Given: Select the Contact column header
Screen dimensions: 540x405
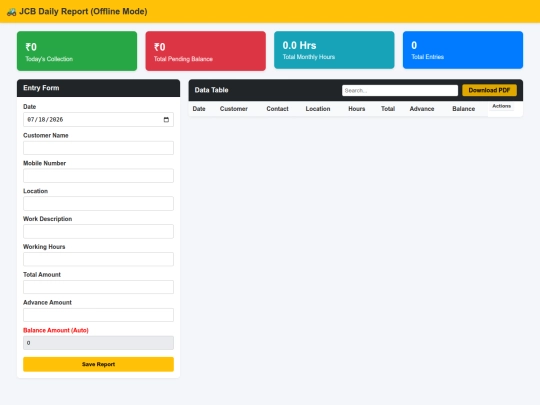Looking at the screenshot, I should 277,109.
